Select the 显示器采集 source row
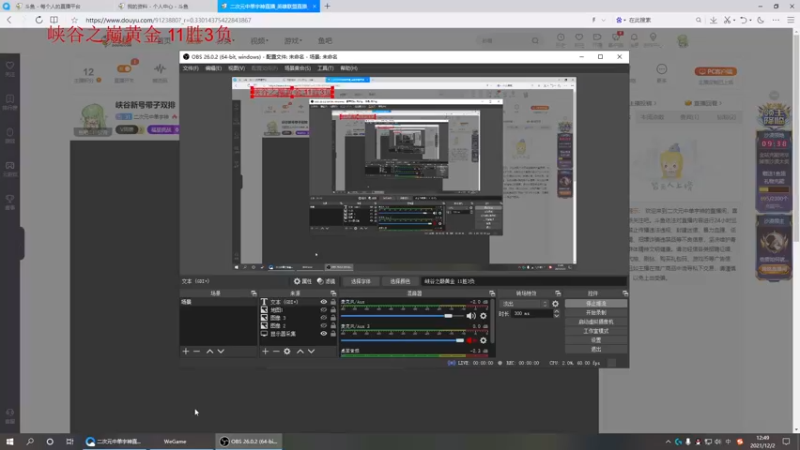This screenshot has height=450, width=800. [298, 334]
